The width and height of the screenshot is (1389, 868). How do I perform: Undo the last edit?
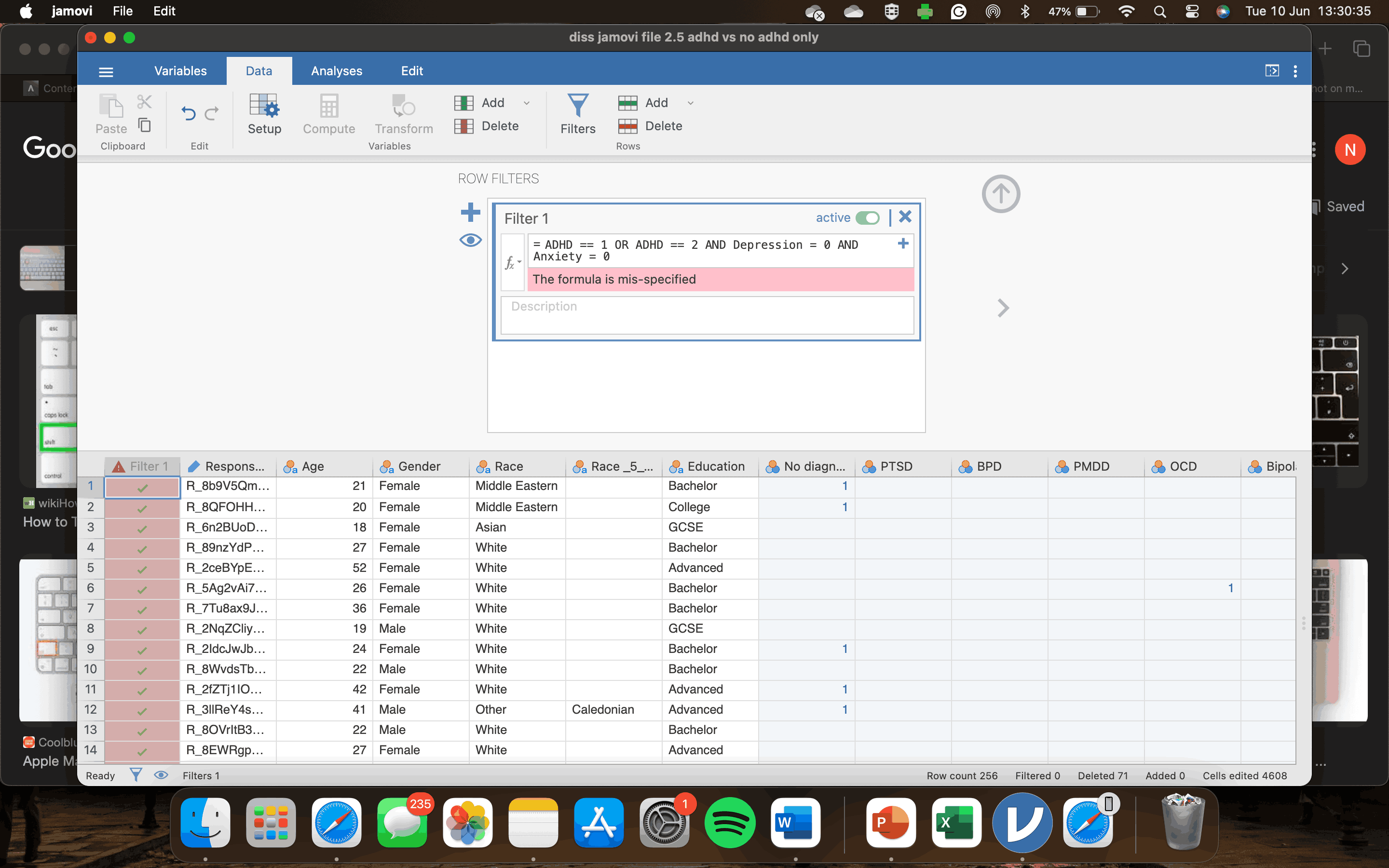coord(188,113)
